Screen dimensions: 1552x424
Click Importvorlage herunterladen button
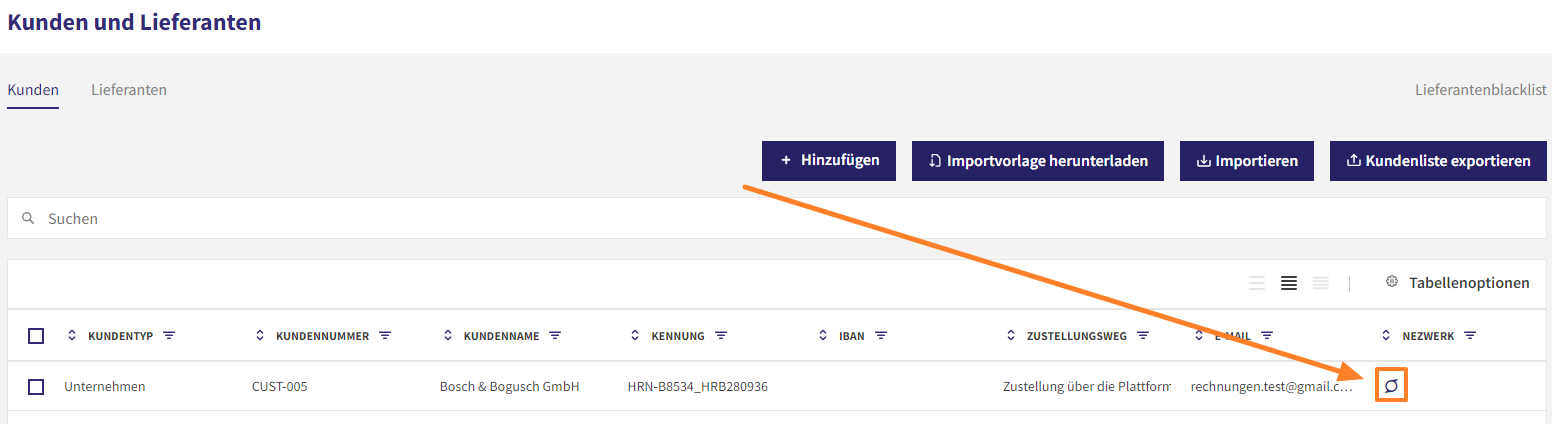coord(1038,161)
